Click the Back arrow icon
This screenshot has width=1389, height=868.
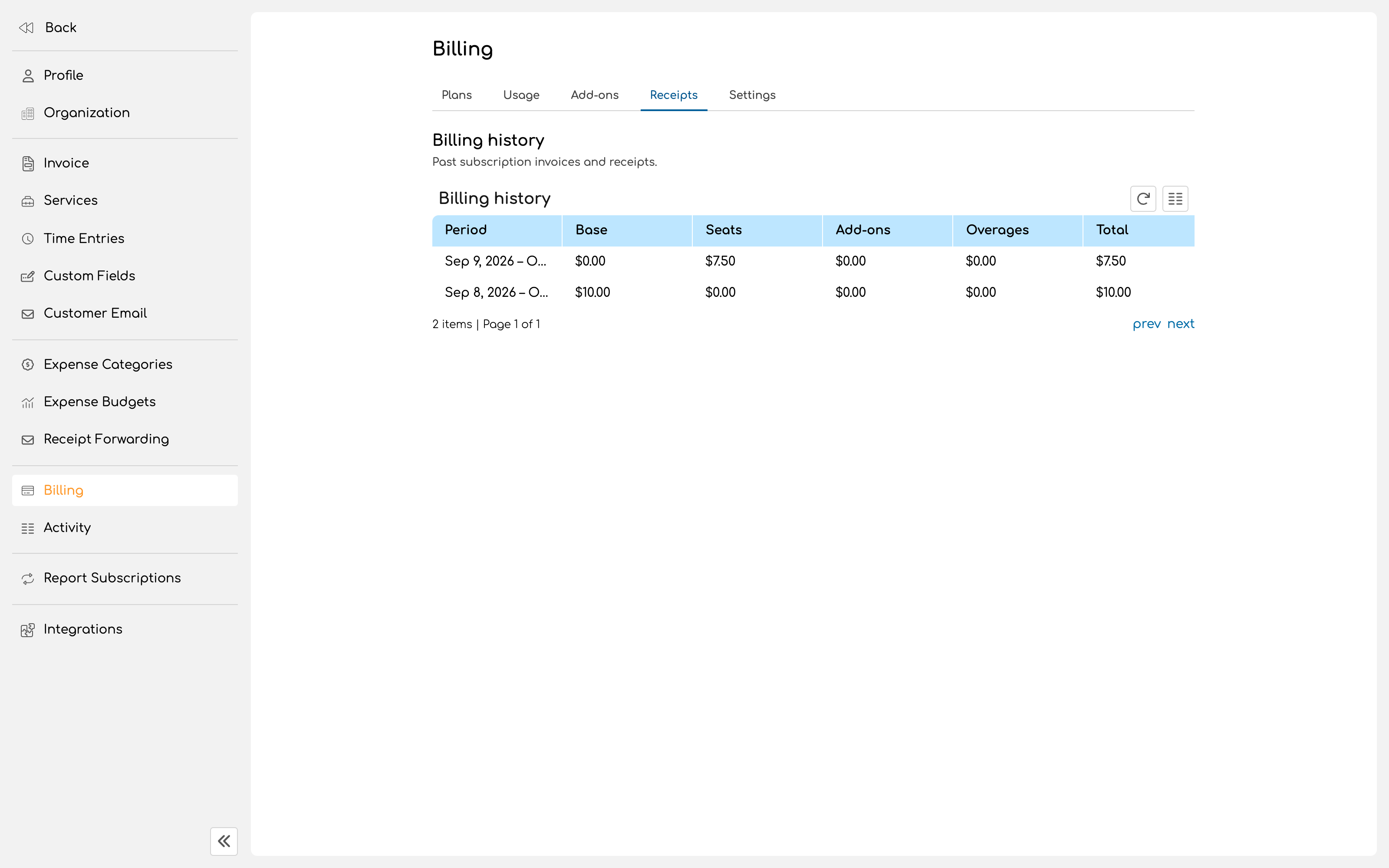pyautogui.click(x=26, y=27)
